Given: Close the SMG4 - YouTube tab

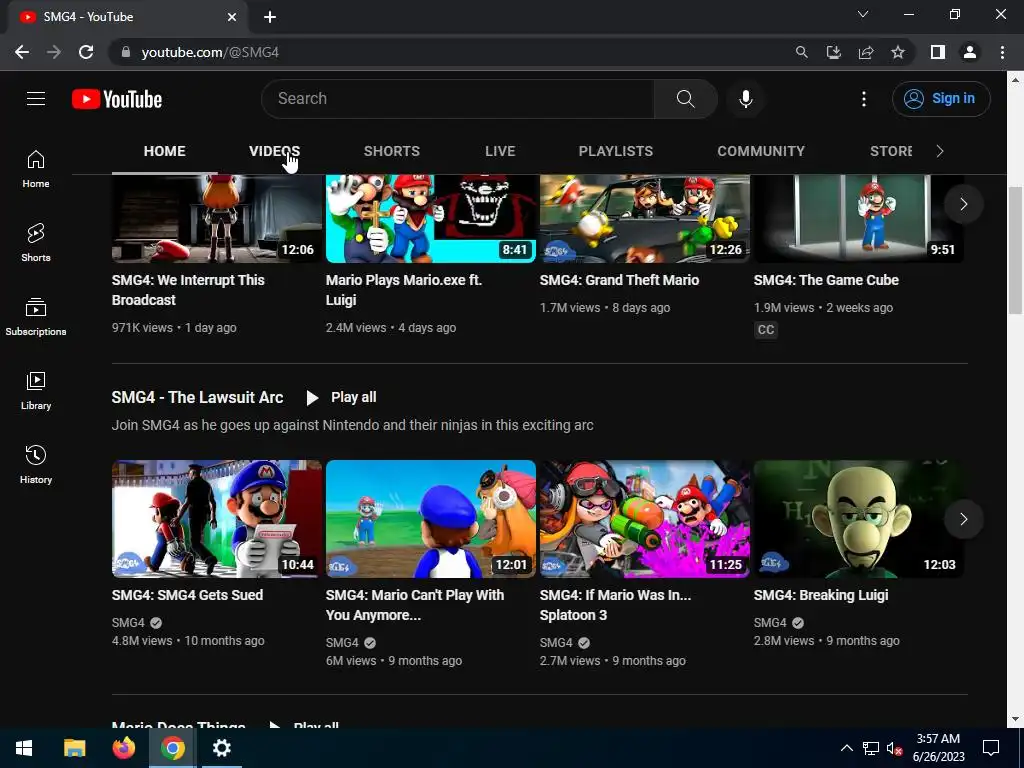Looking at the screenshot, I should pos(232,18).
